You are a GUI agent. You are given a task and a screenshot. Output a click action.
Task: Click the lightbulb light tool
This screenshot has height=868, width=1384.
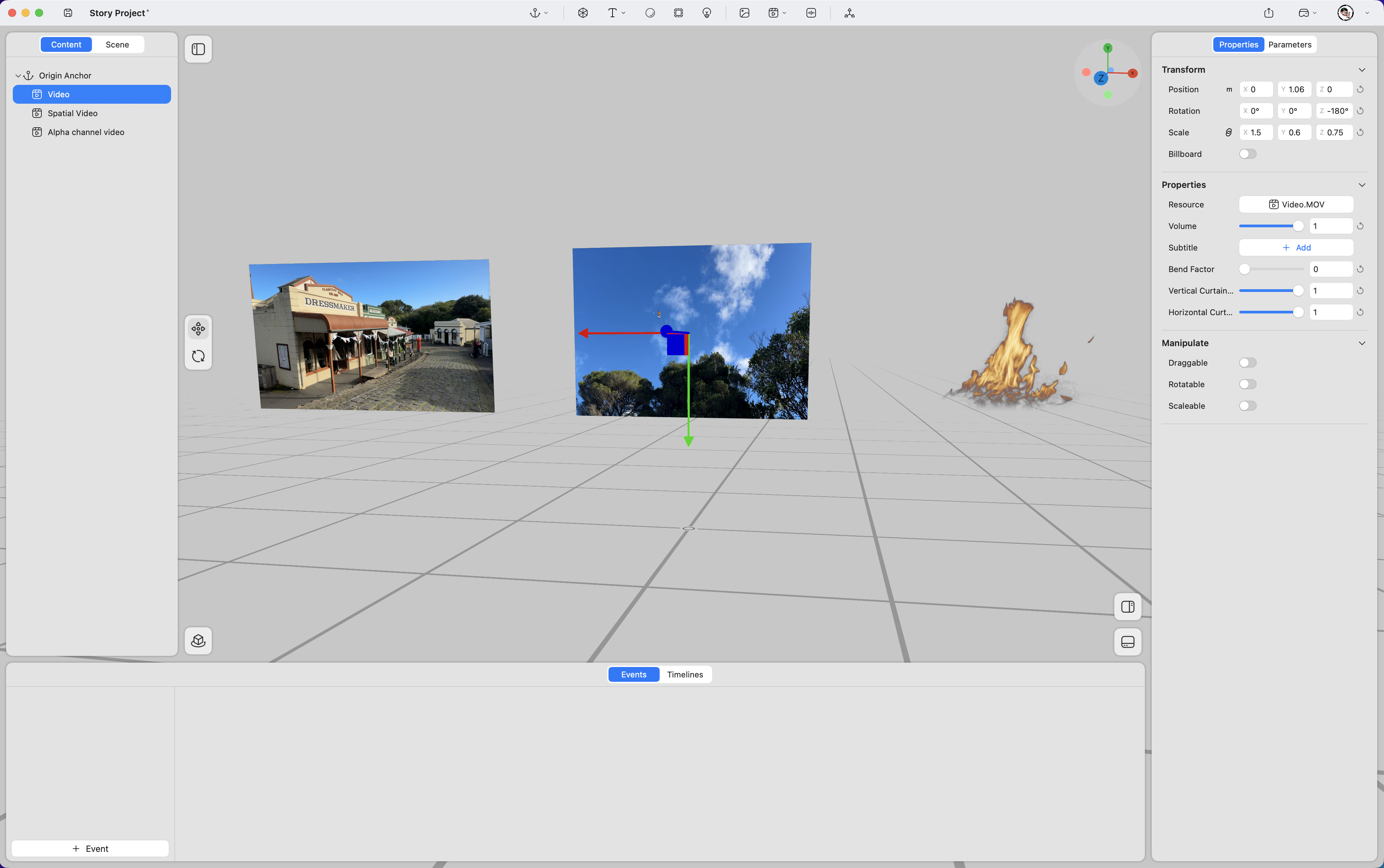pos(706,13)
